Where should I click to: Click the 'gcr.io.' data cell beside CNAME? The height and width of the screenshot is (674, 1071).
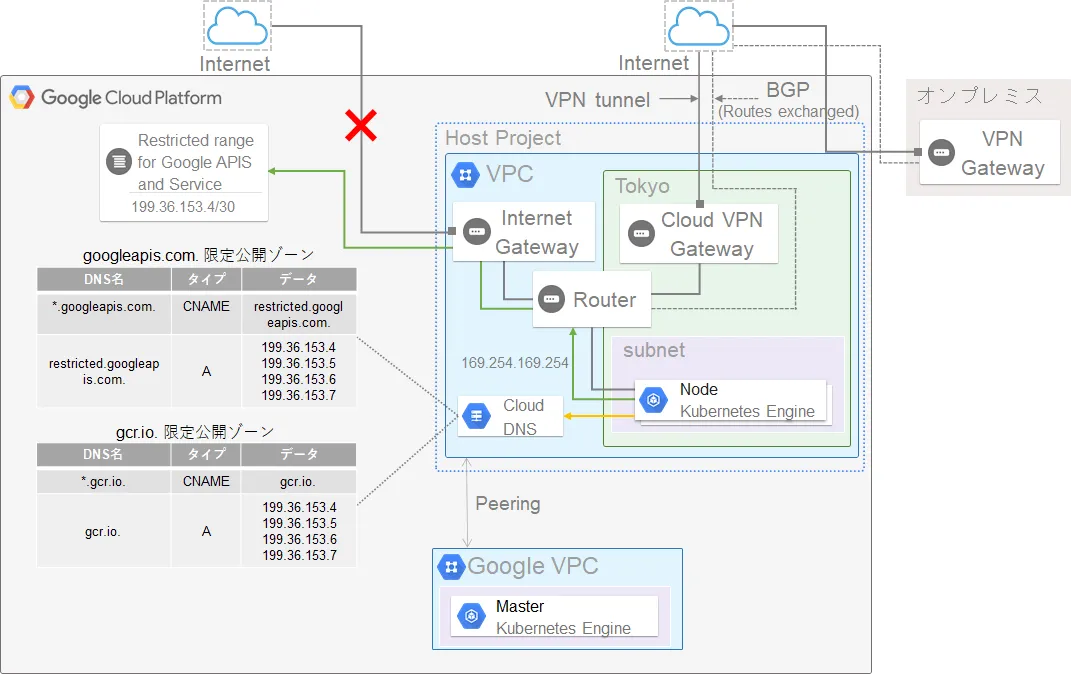coord(298,481)
